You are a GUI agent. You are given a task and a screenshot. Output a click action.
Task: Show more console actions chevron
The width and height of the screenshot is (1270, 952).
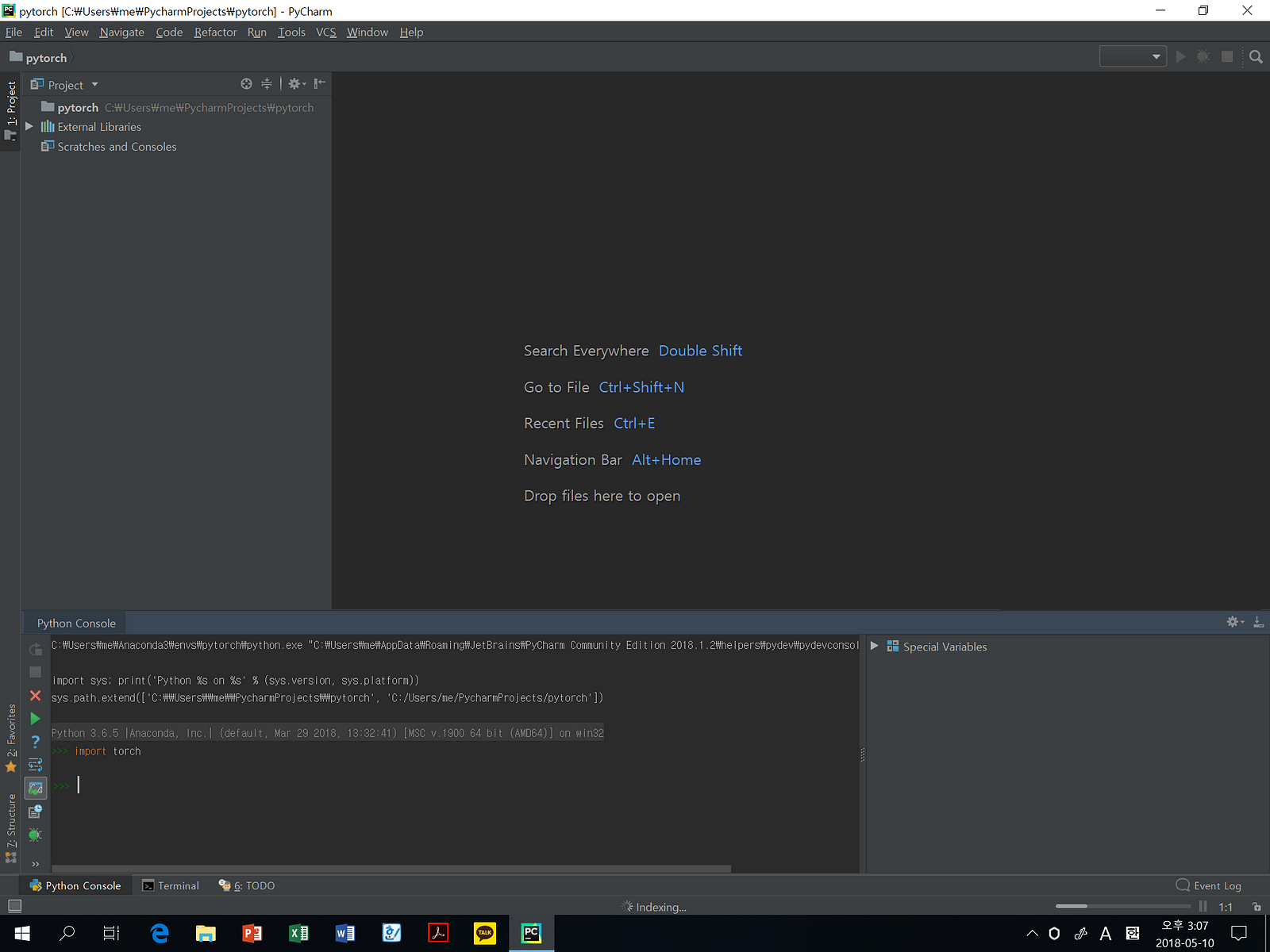(x=35, y=864)
